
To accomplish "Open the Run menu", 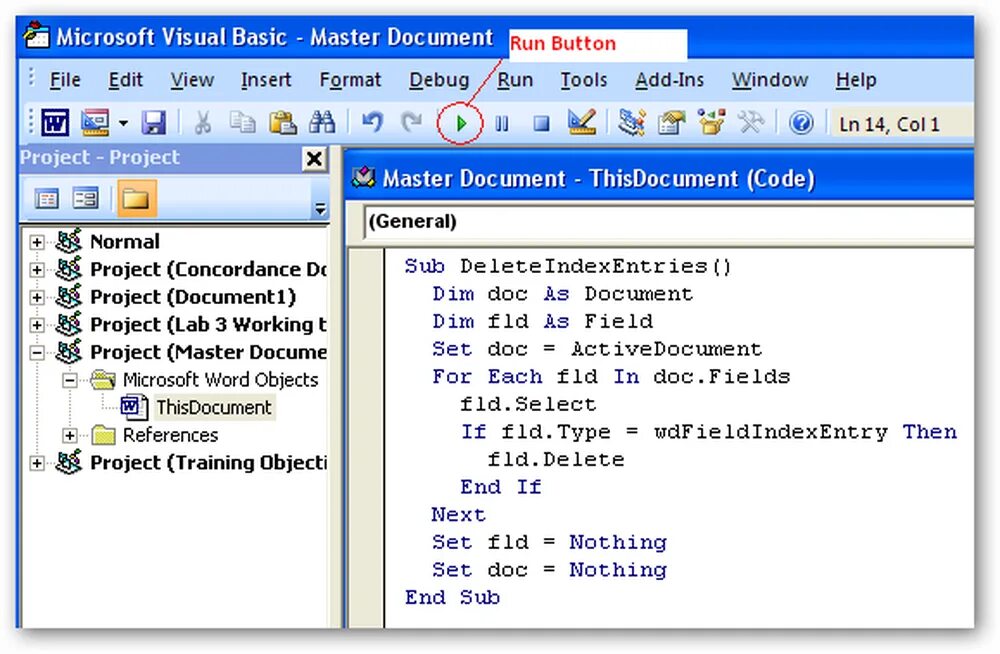I will click(x=515, y=80).
